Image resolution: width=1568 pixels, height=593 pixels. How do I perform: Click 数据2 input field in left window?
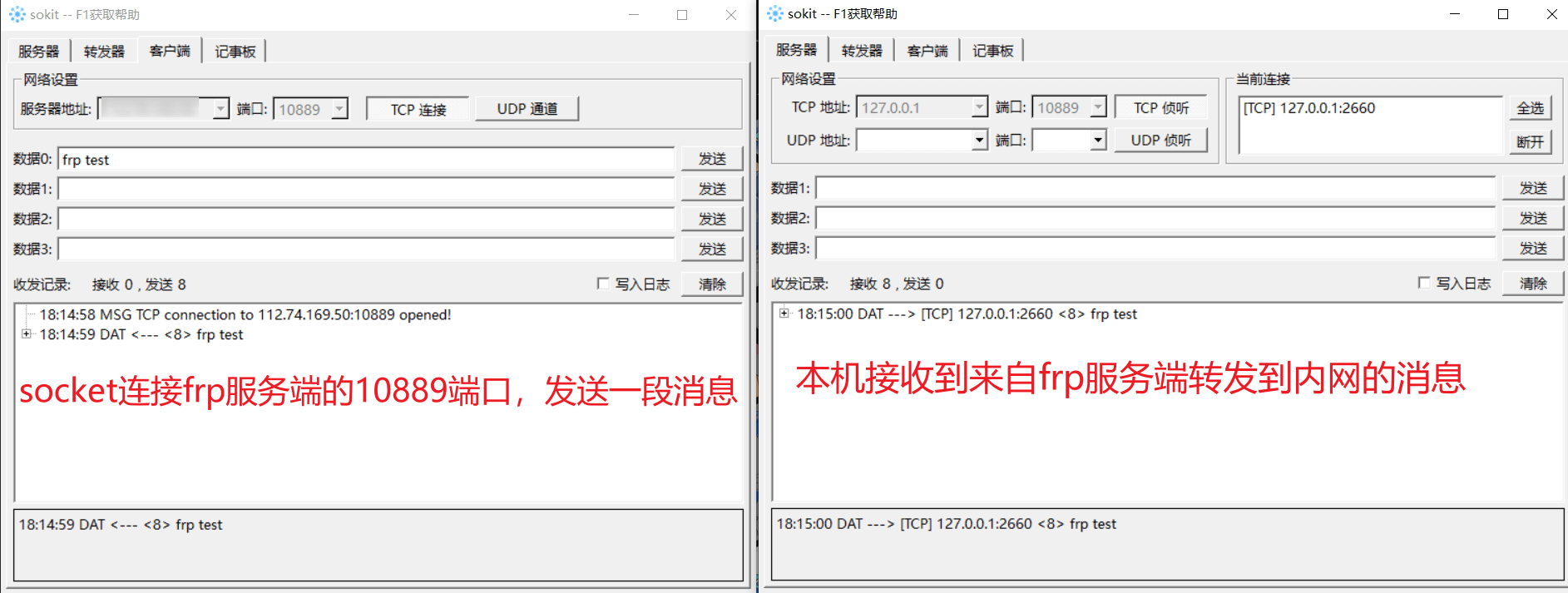pos(366,219)
